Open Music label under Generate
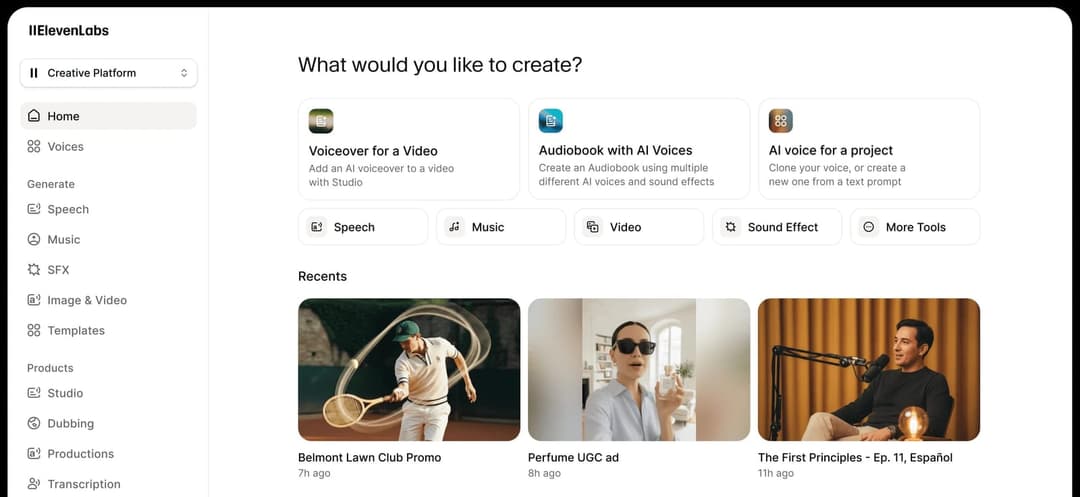 coord(64,240)
